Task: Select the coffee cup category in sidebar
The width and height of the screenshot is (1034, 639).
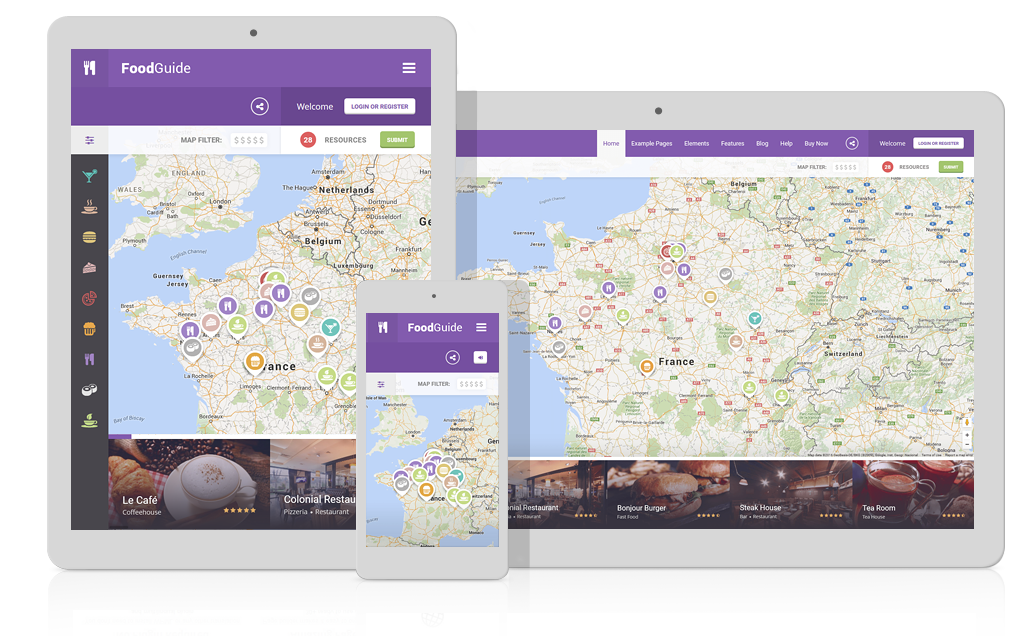Action: pyautogui.click(x=90, y=206)
